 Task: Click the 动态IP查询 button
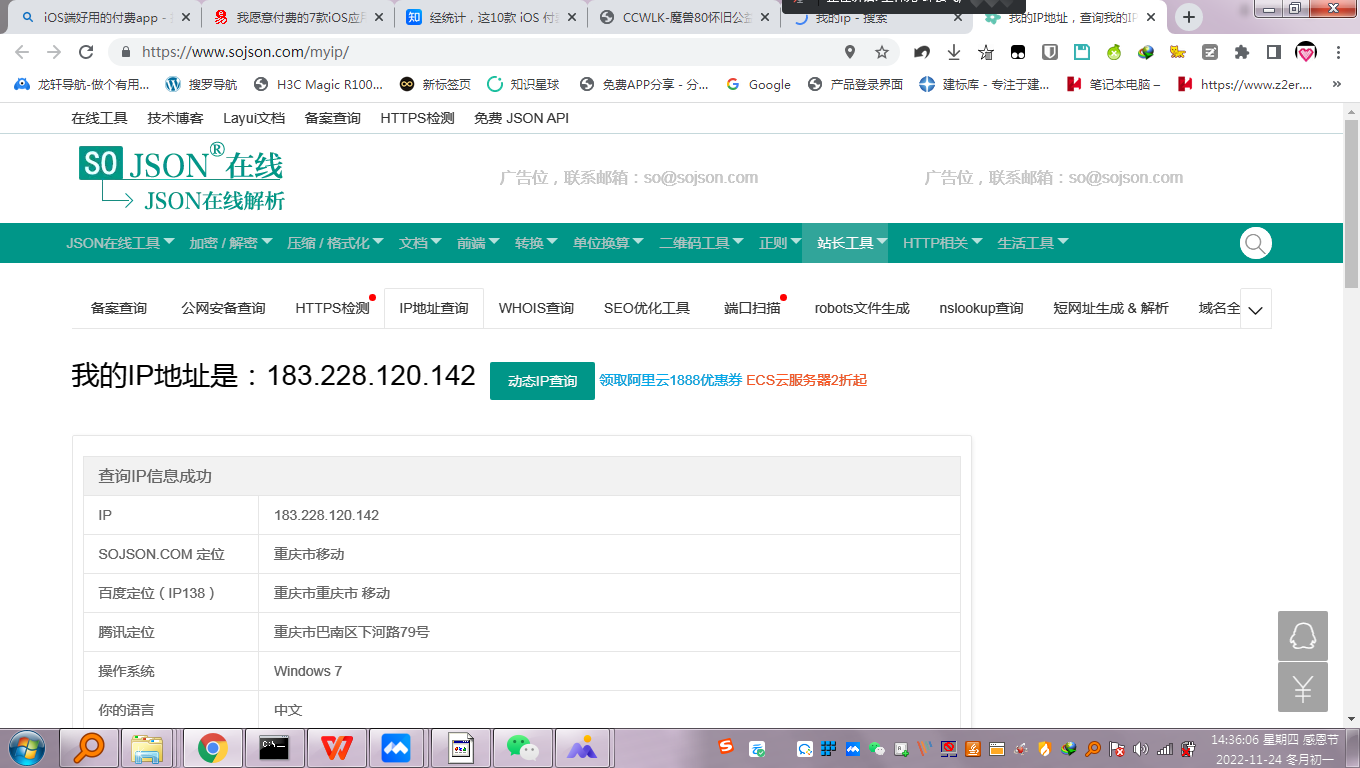tap(542, 381)
